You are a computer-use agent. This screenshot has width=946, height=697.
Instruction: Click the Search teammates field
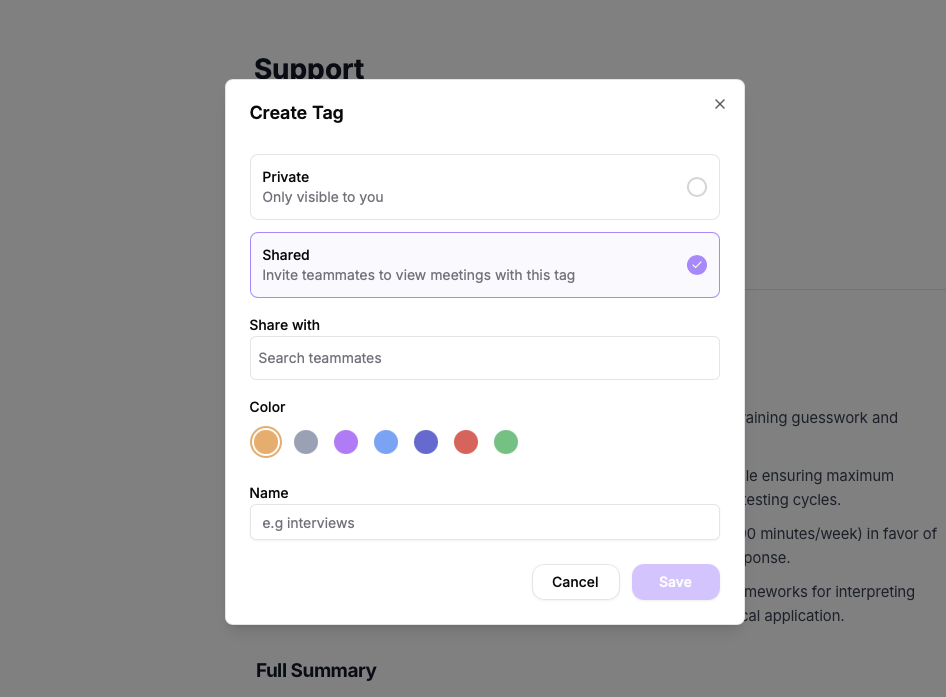point(485,358)
